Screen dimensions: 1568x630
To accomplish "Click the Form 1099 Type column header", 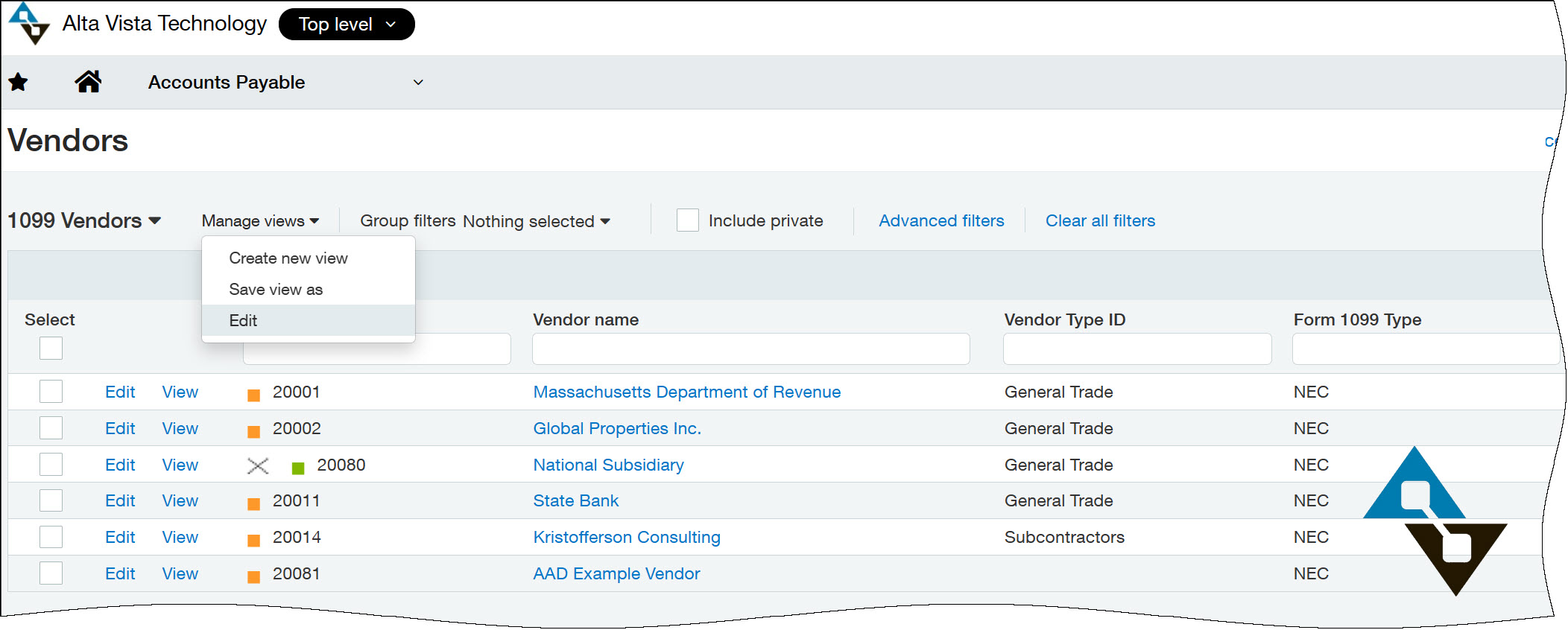I will (1357, 319).
